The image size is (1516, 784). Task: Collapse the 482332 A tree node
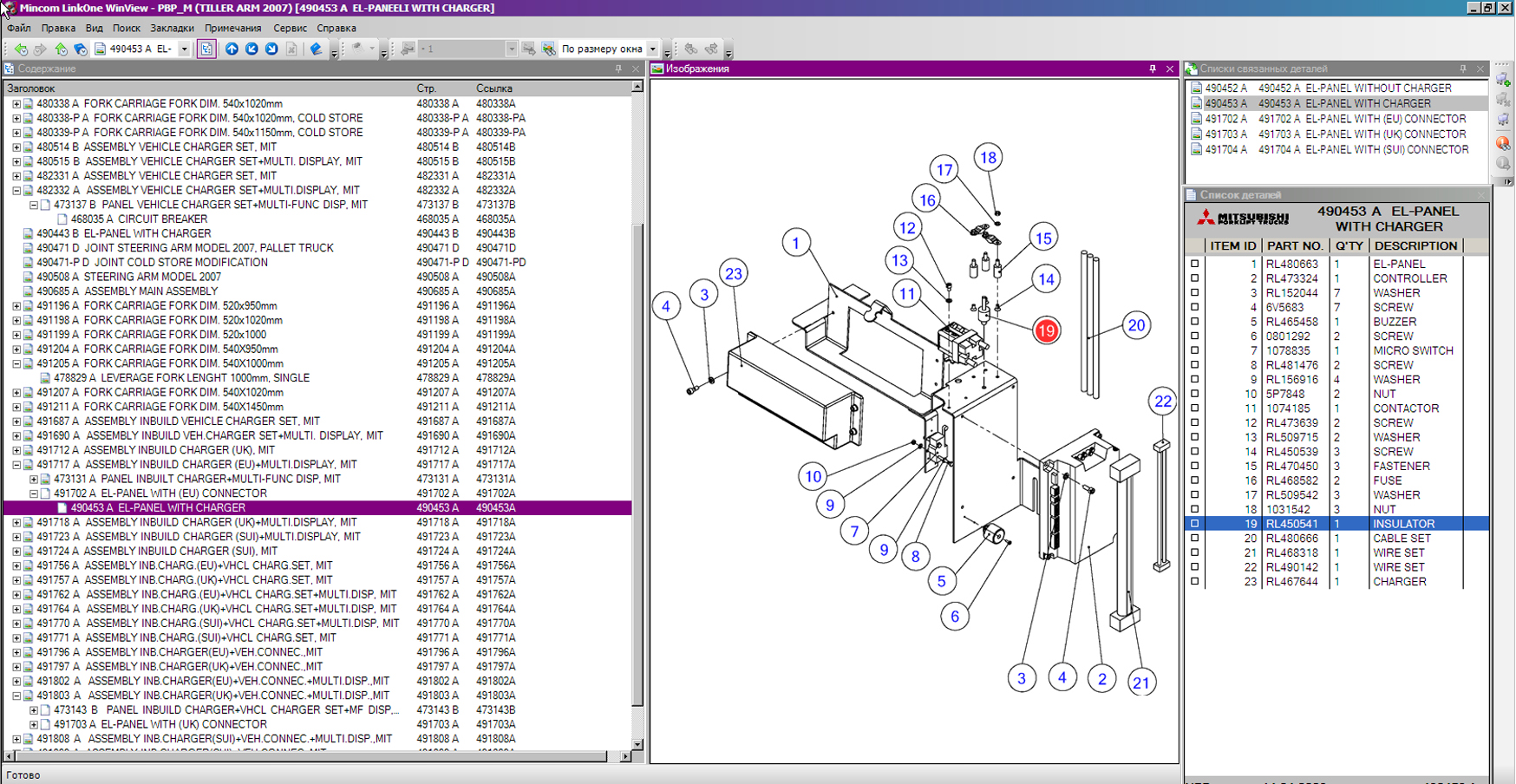16,191
